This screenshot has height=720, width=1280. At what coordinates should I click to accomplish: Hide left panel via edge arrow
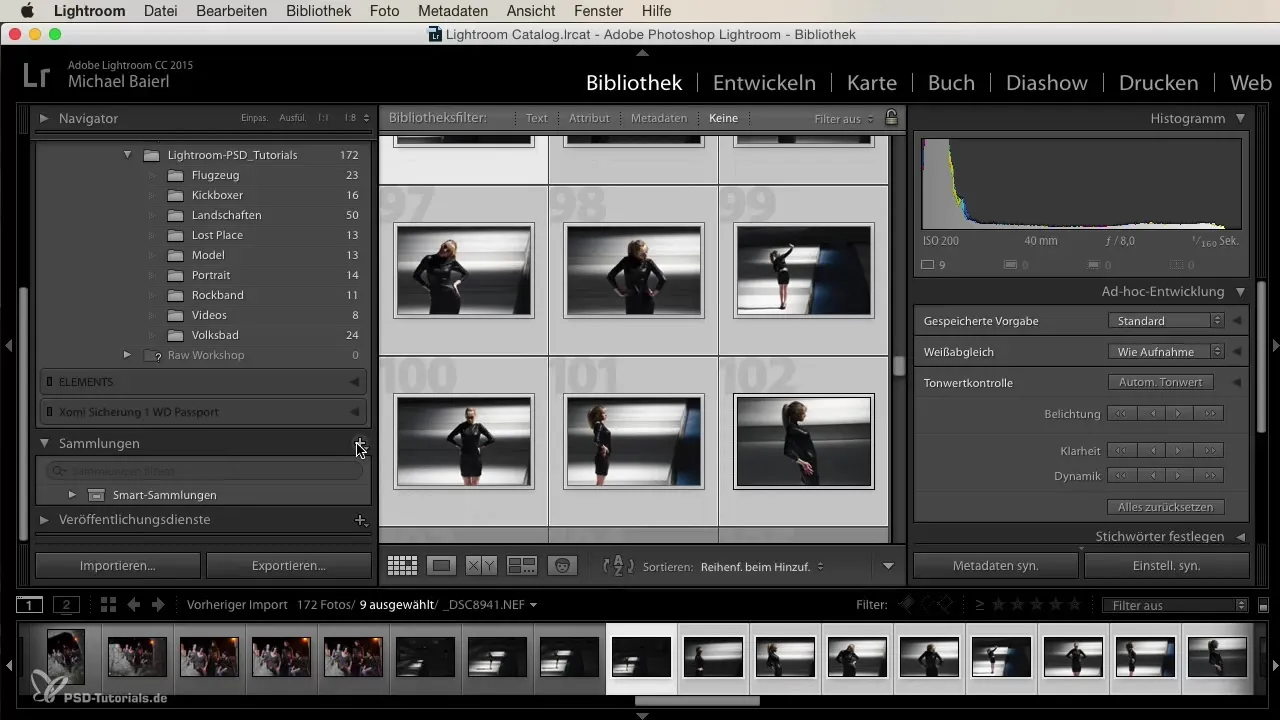[8, 346]
